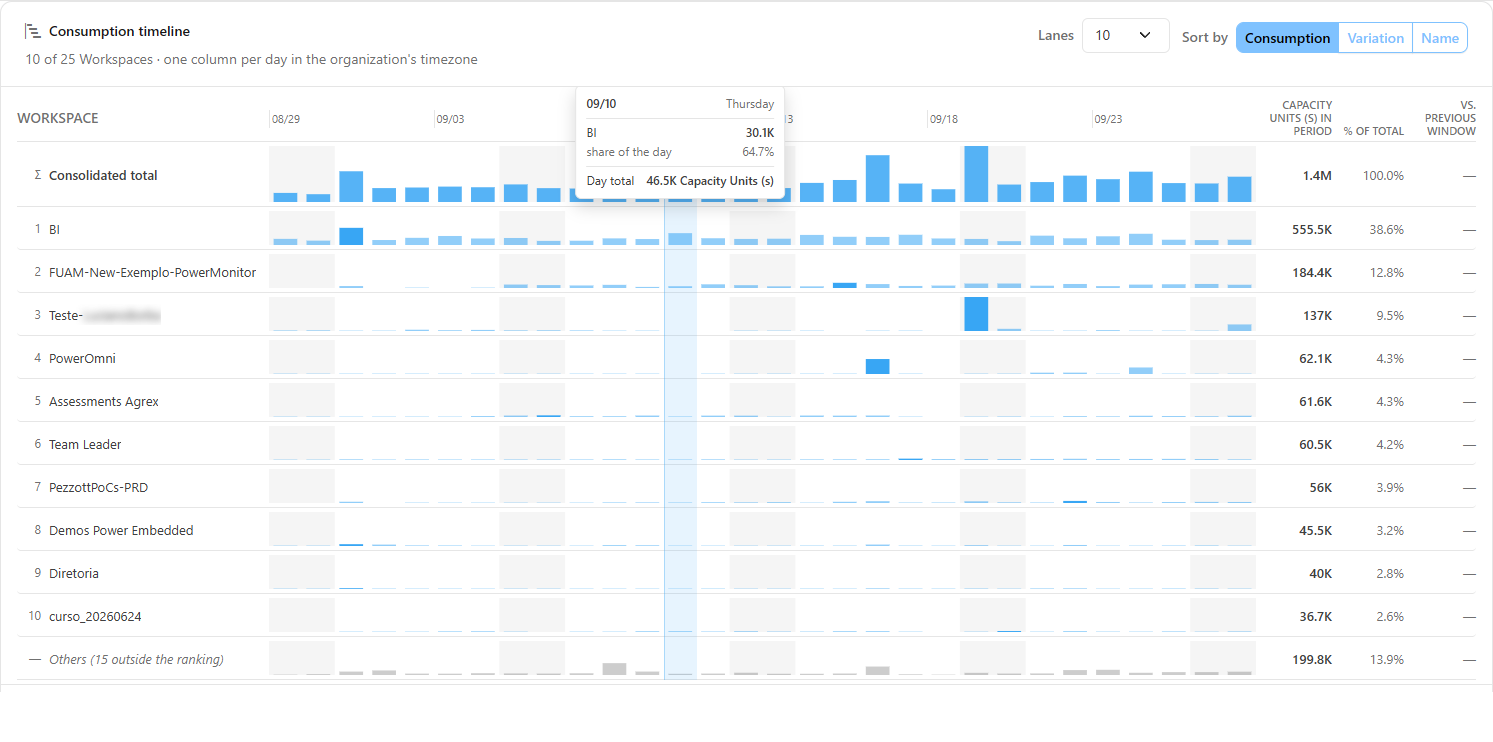Click the 1.4M consolidated total value

point(1317,175)
